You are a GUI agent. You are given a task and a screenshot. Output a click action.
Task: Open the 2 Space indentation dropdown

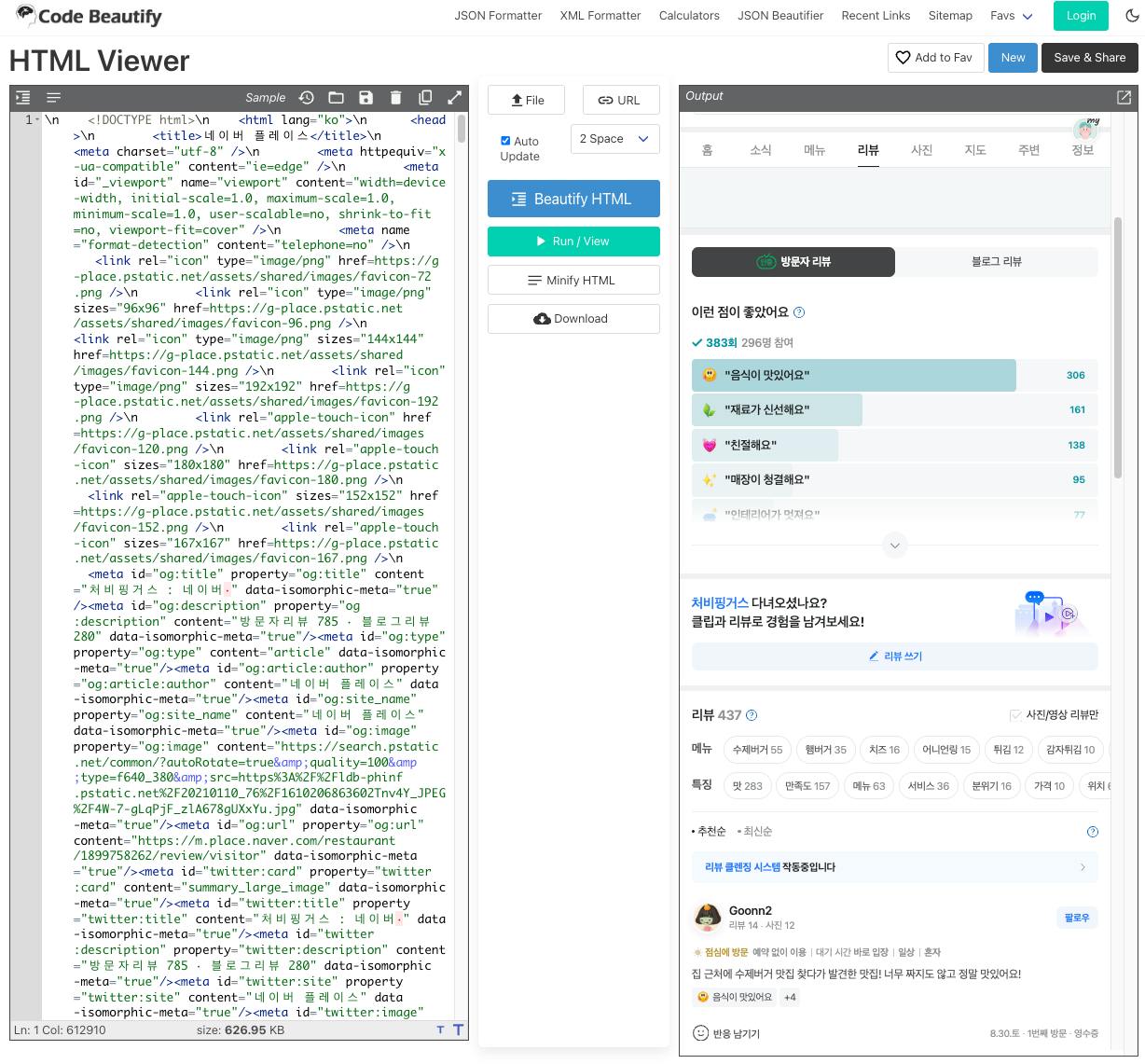click(615, 139)
